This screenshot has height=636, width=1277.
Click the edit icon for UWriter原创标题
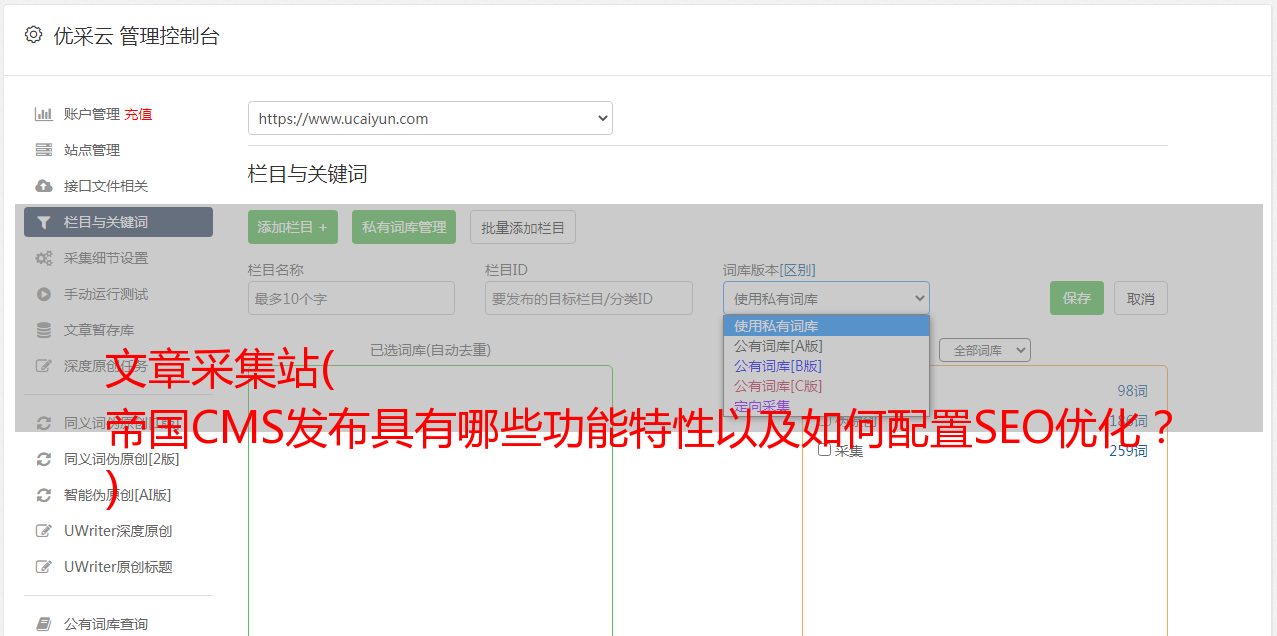pos(43,567)
